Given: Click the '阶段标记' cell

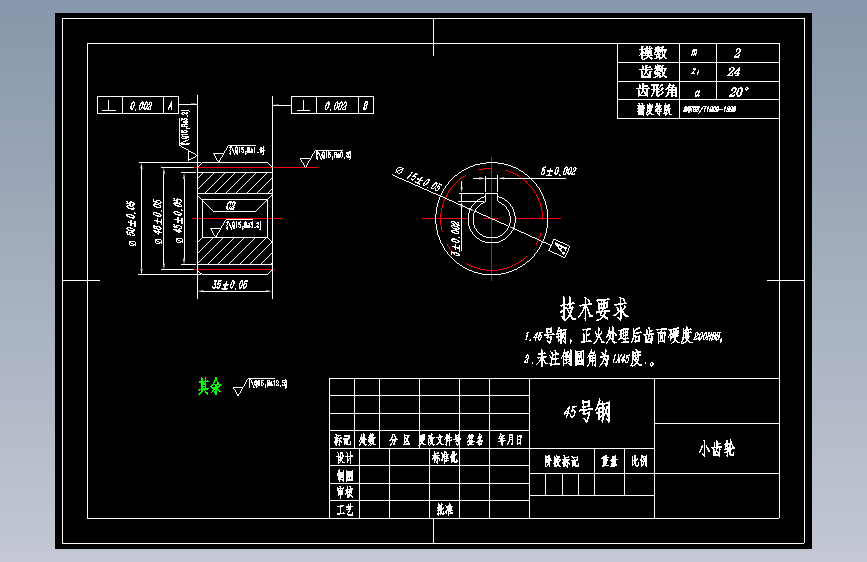Looking at the screenshot, I should 561,461.
